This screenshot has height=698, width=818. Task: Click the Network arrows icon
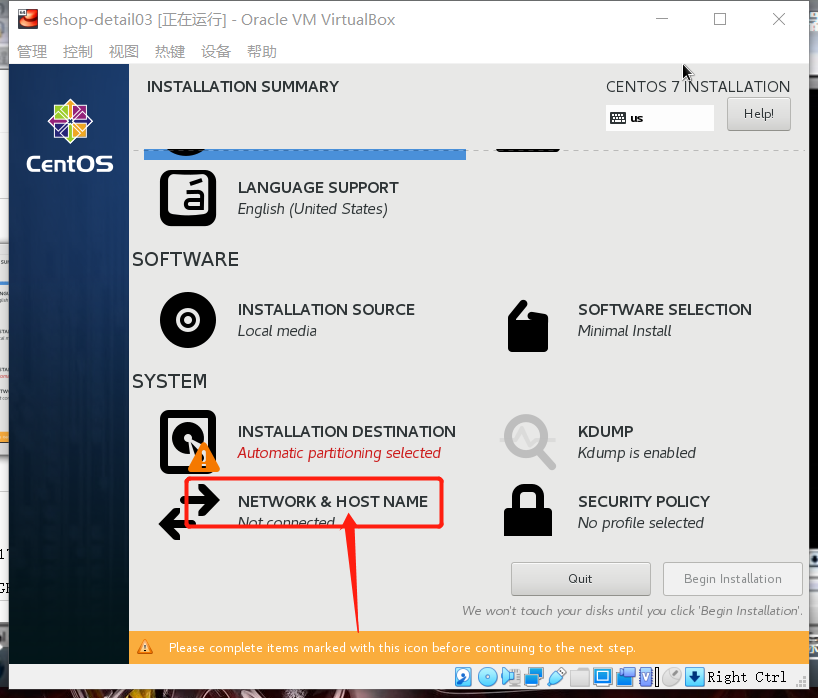pyautogui.click(x=189, y=512)
